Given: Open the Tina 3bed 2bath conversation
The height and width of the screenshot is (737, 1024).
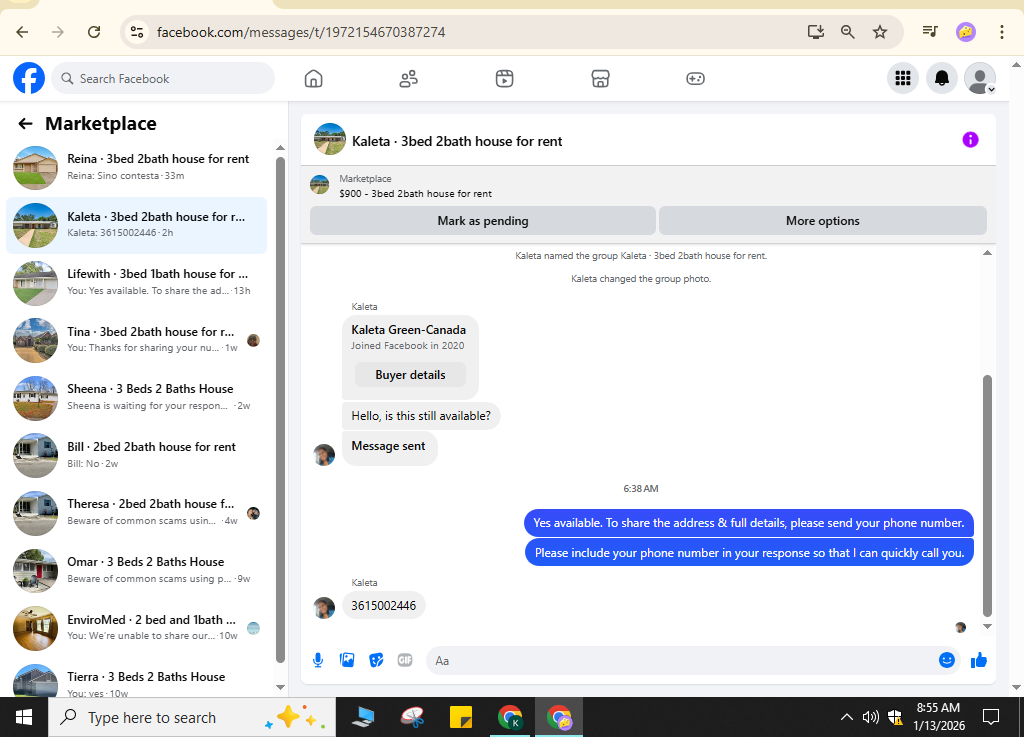Looking at the screenshot, I should point(136,339).
